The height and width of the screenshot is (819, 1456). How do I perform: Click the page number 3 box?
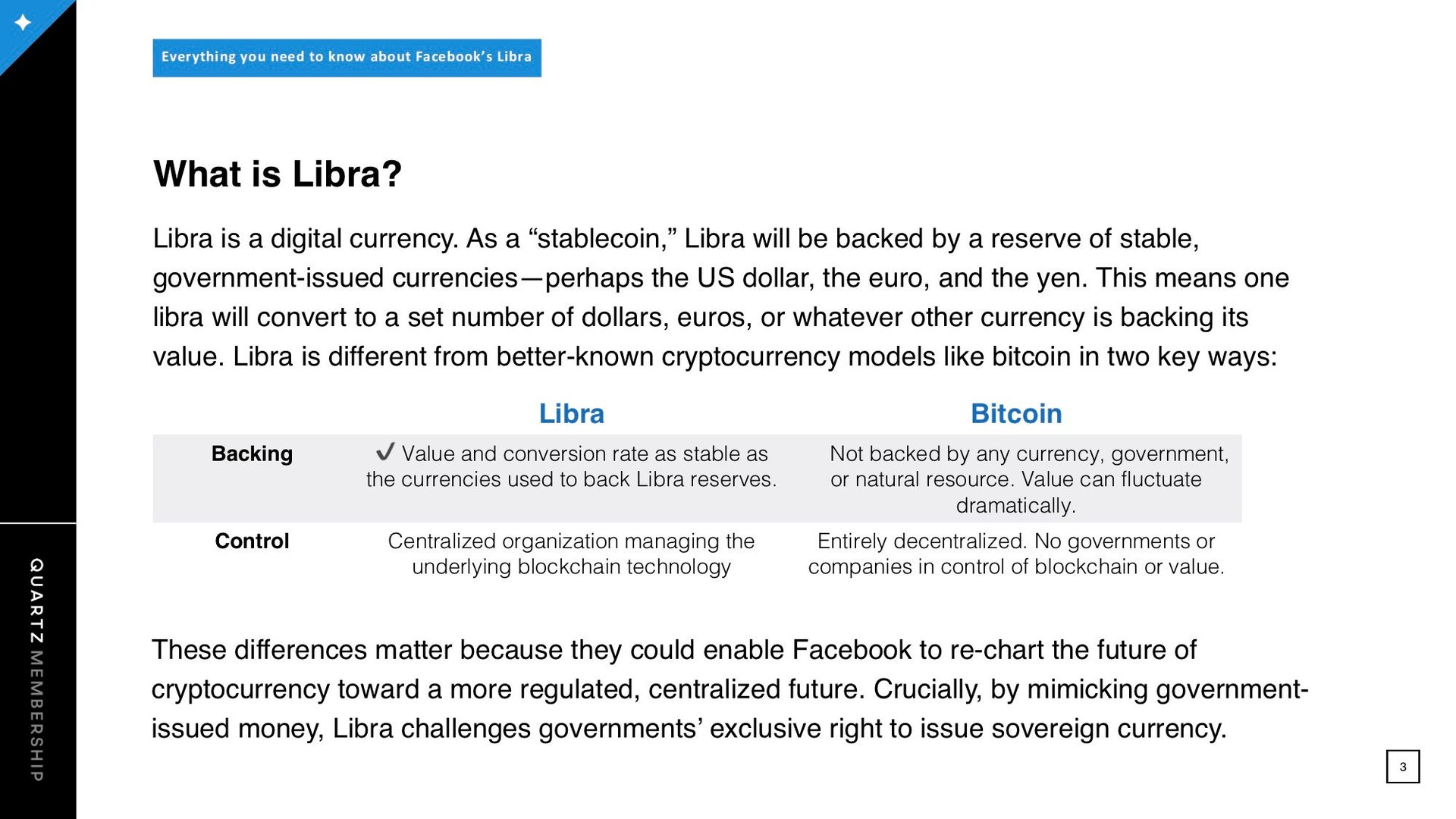[x=1402, y=766]
